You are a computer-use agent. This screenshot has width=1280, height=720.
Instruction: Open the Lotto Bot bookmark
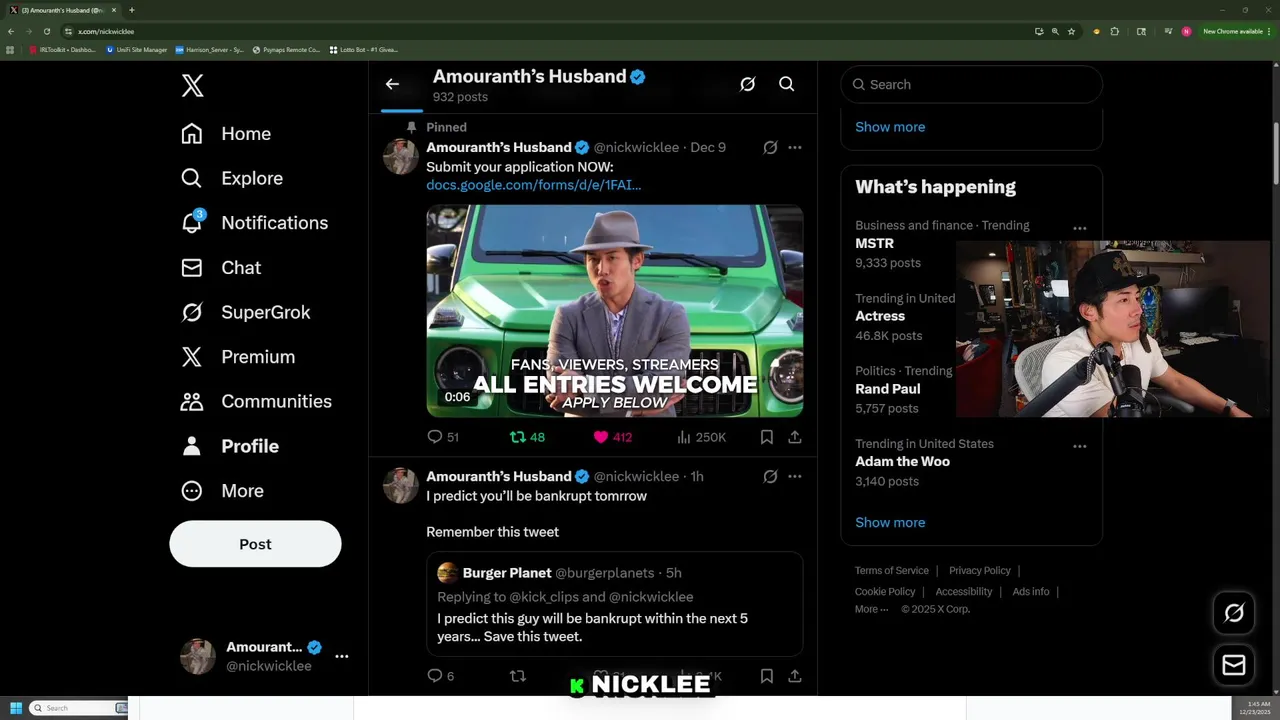pyautogui.click(x=364, y=49)
